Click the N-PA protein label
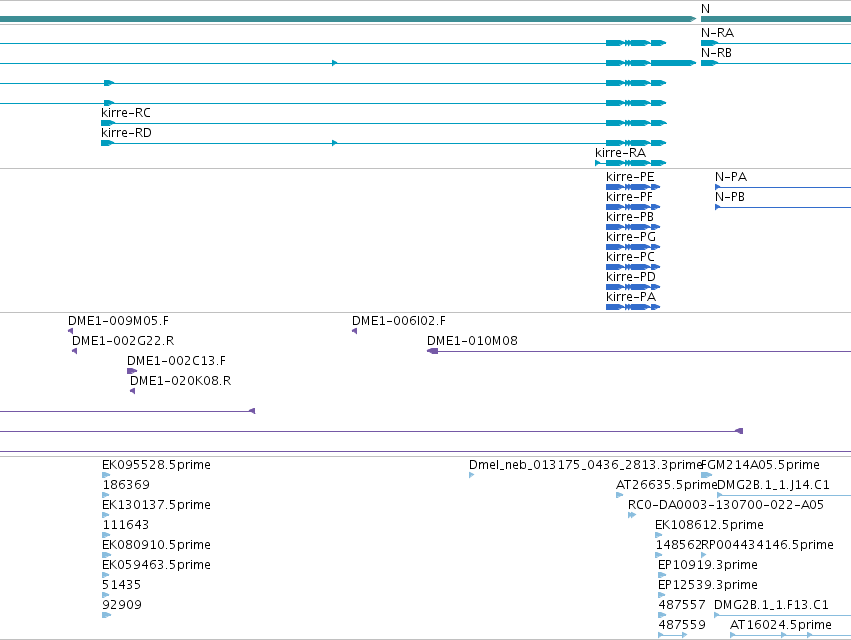Image resolution: width=851 pixels, height=640 pixels. tap(731, 177)
